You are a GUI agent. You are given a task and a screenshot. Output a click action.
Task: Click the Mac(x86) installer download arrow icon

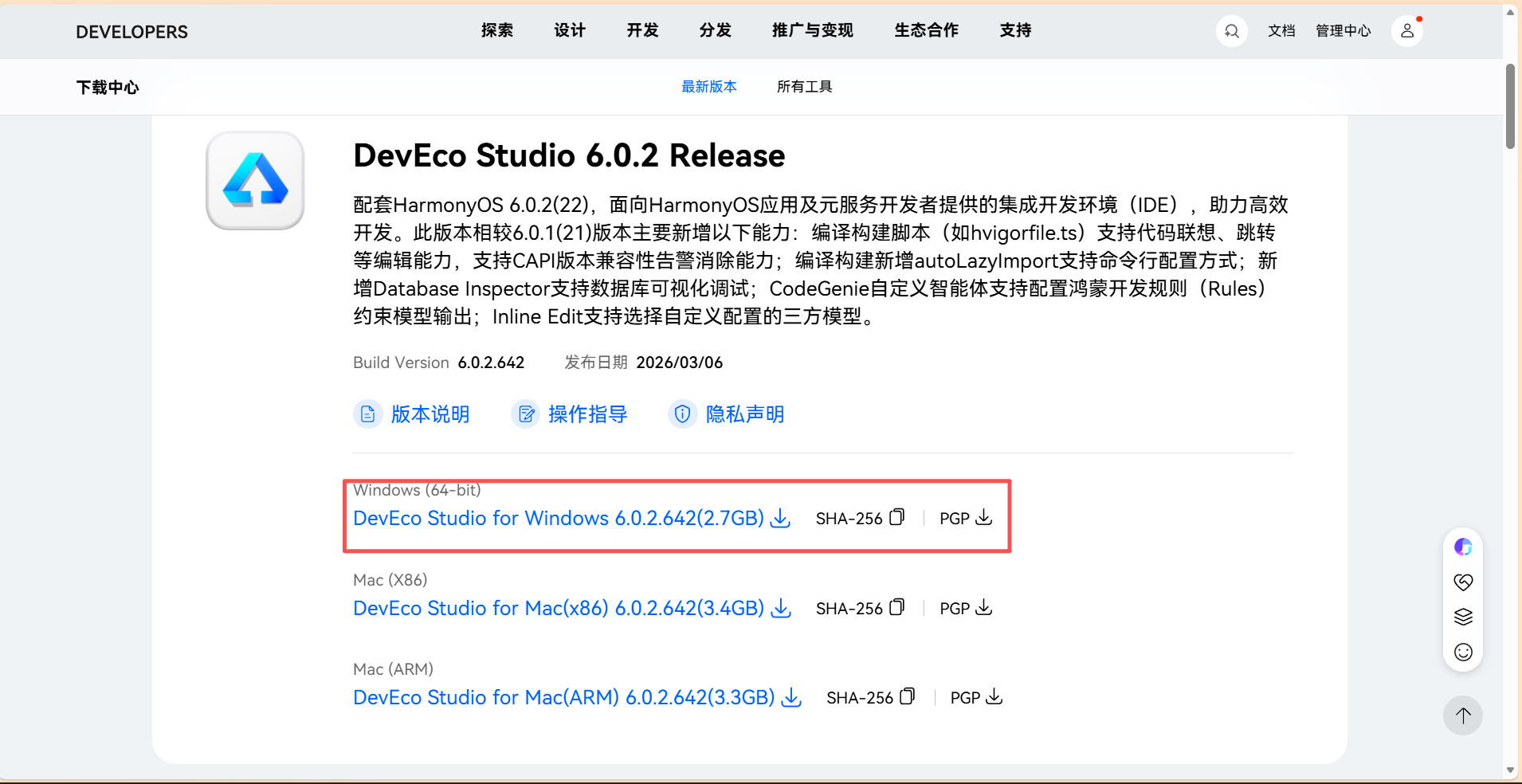point(782,609)
